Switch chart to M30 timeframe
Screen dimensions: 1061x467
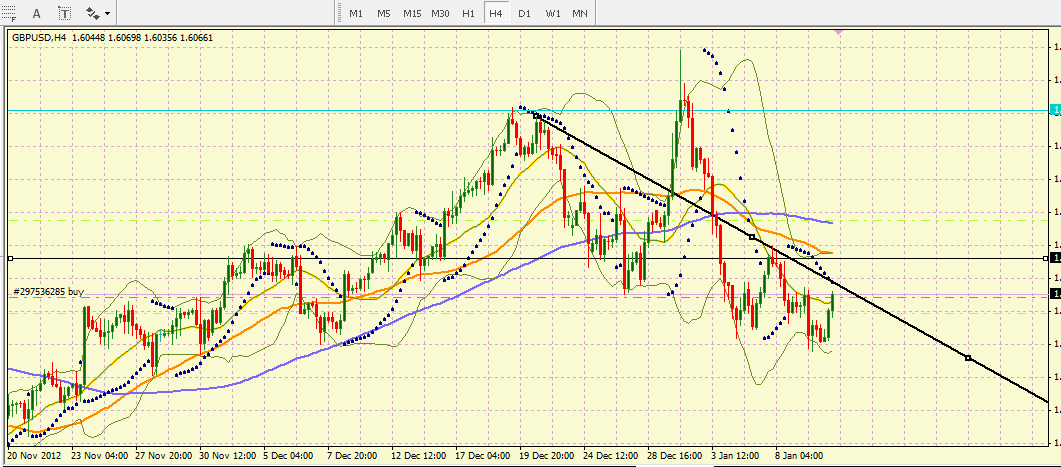441,14
